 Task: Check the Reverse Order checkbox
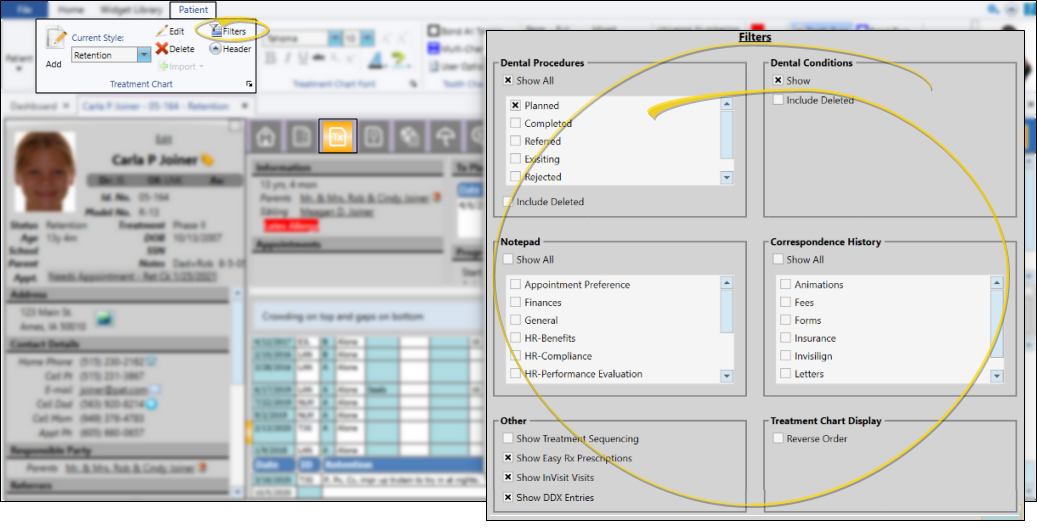[x=778, y=439]
